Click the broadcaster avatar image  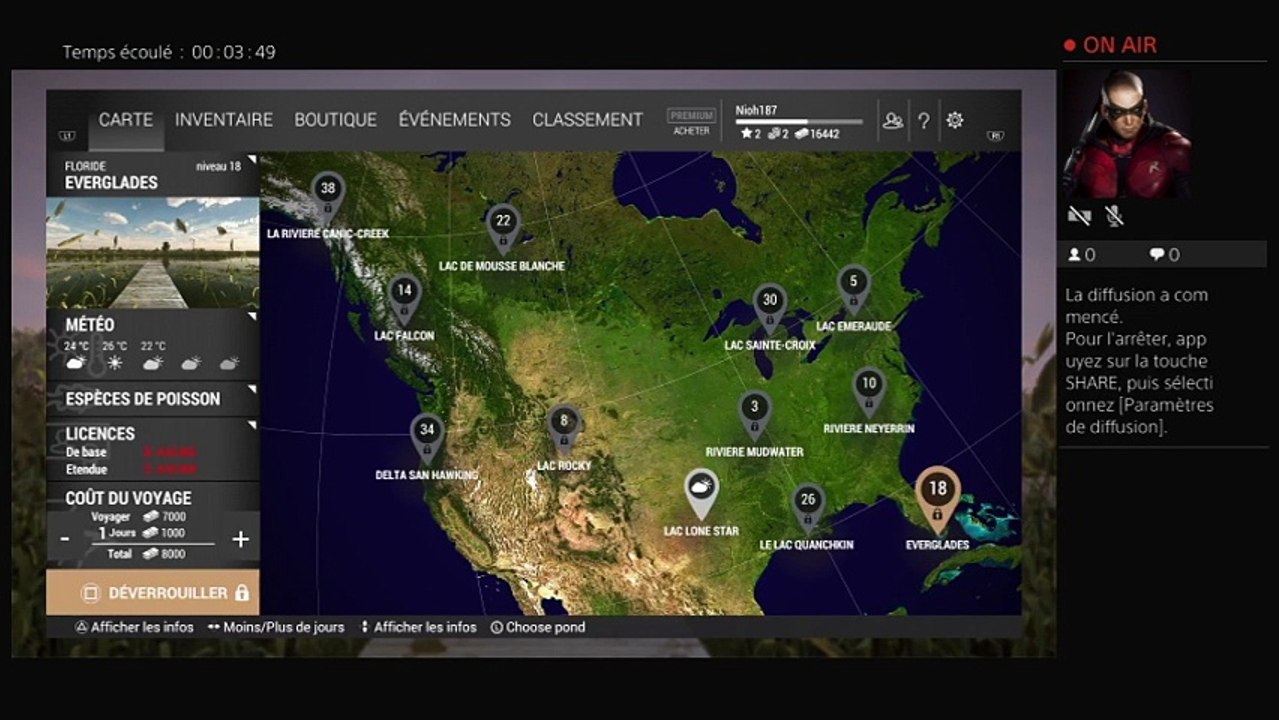[1127, 133]
